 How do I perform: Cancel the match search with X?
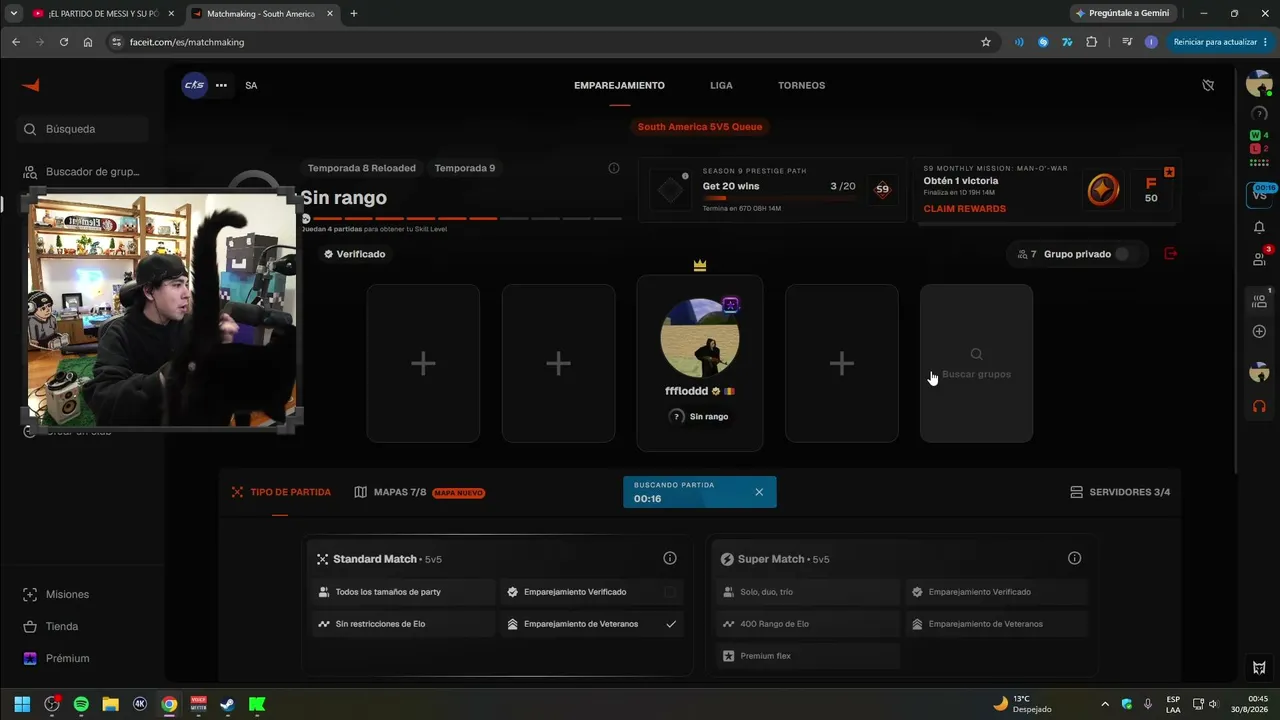[759, 492]
